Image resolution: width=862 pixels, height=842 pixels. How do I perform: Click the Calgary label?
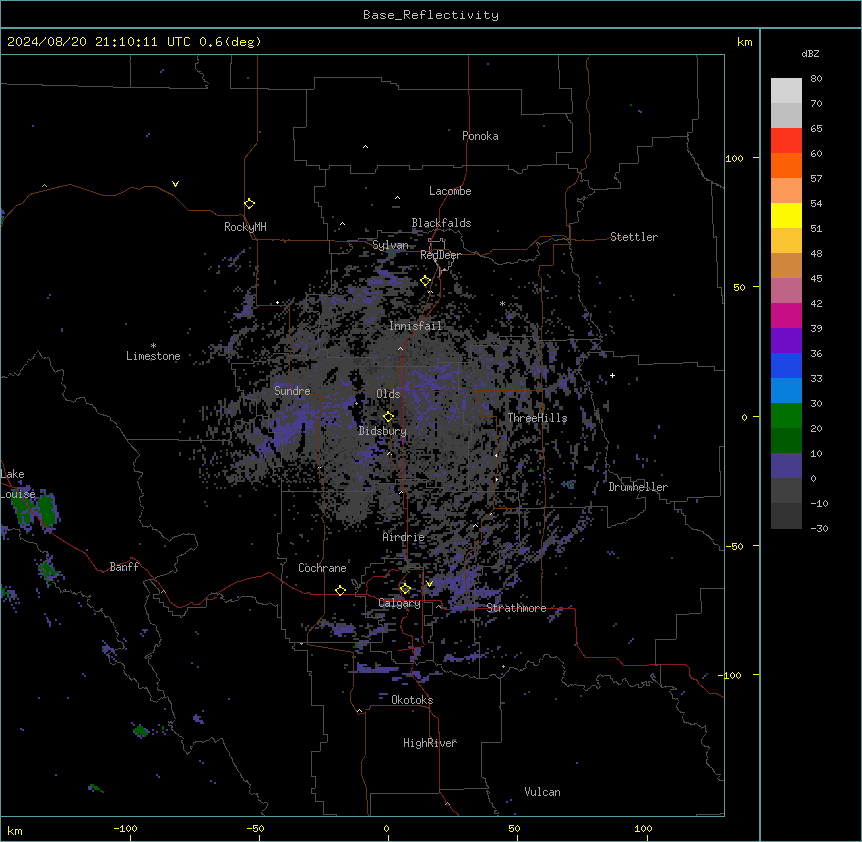(x=399, y=603)
